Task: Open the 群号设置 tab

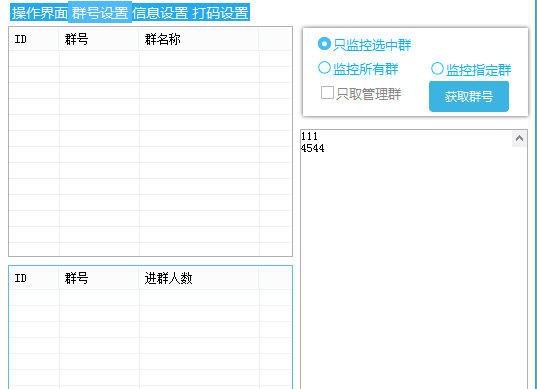Action: point(100,13)
